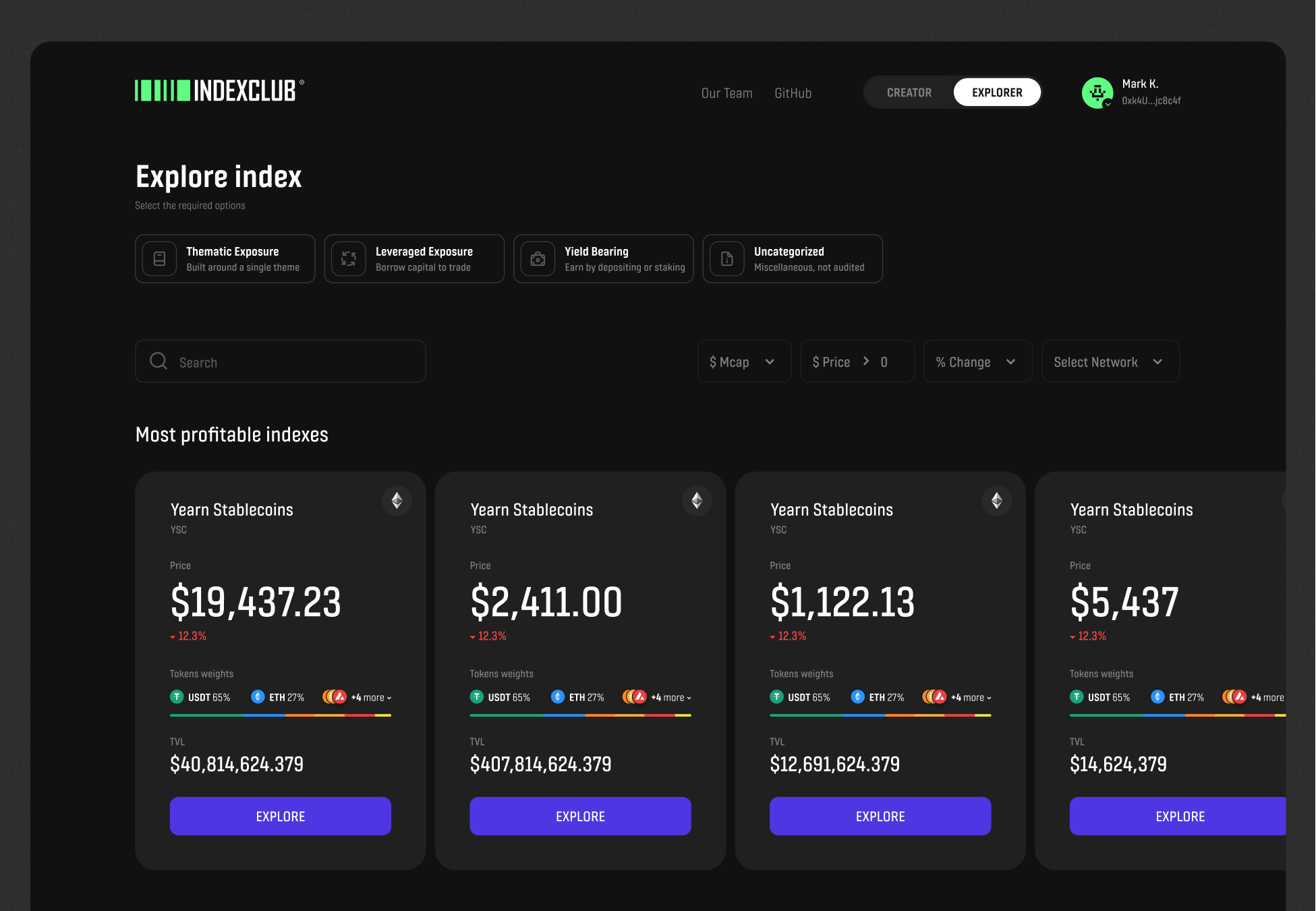Click the Uncategorized document icon

pos(727,258)
